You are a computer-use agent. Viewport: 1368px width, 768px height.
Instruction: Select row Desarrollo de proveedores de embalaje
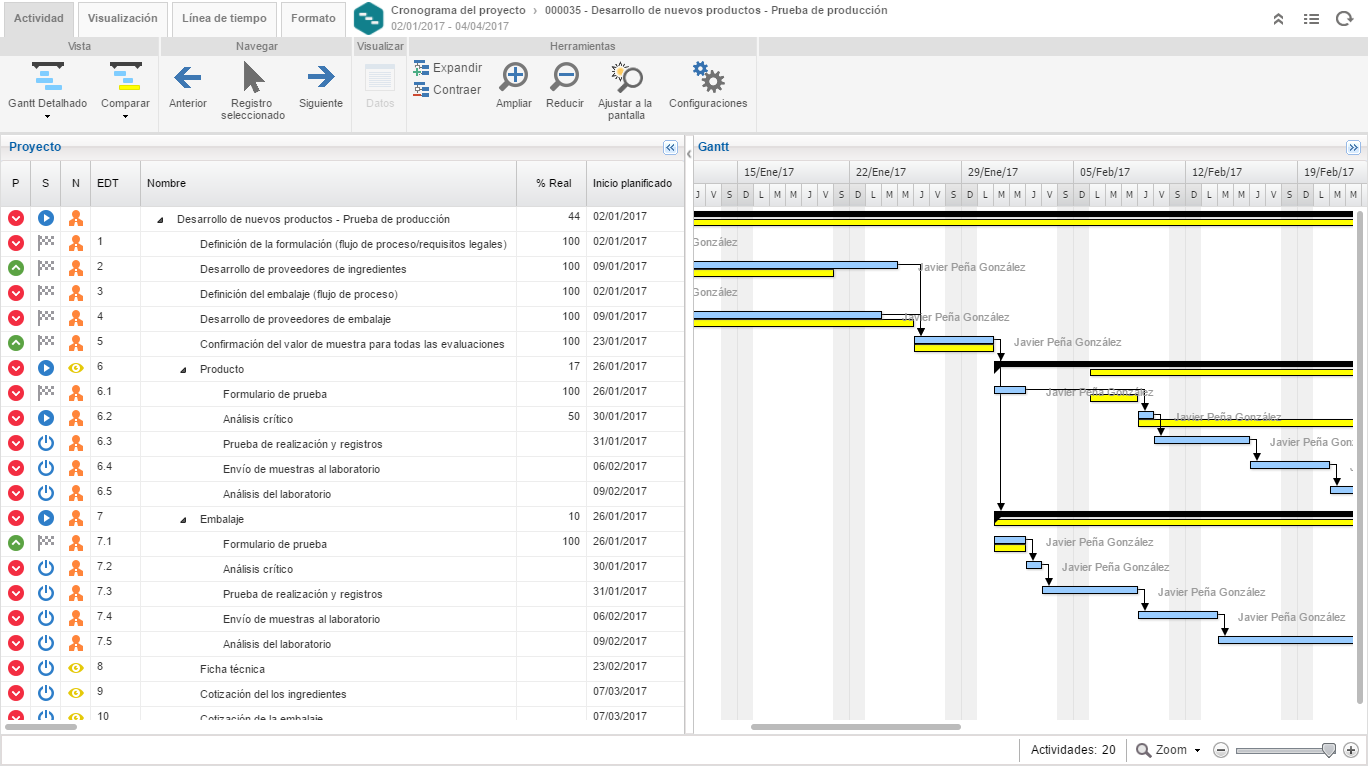coord(342,318)
